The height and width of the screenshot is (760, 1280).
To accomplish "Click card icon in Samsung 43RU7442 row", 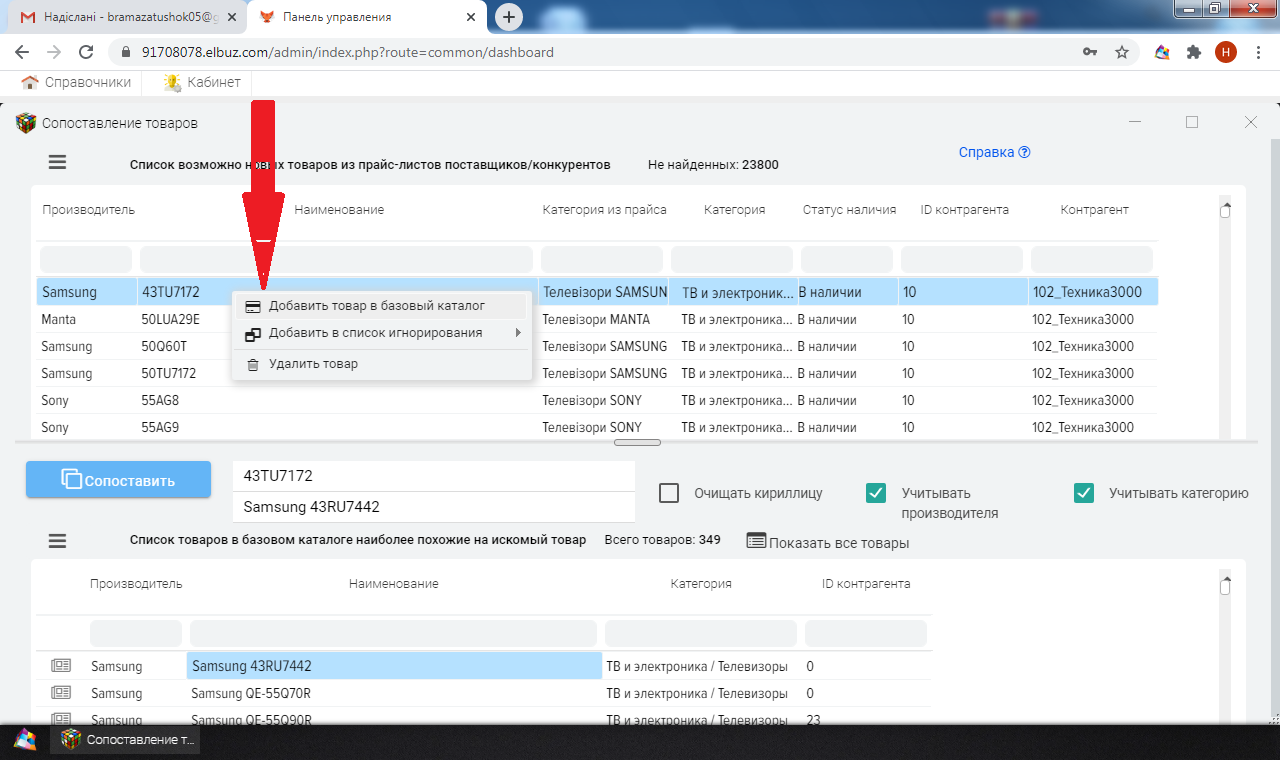I will (61, 665).
